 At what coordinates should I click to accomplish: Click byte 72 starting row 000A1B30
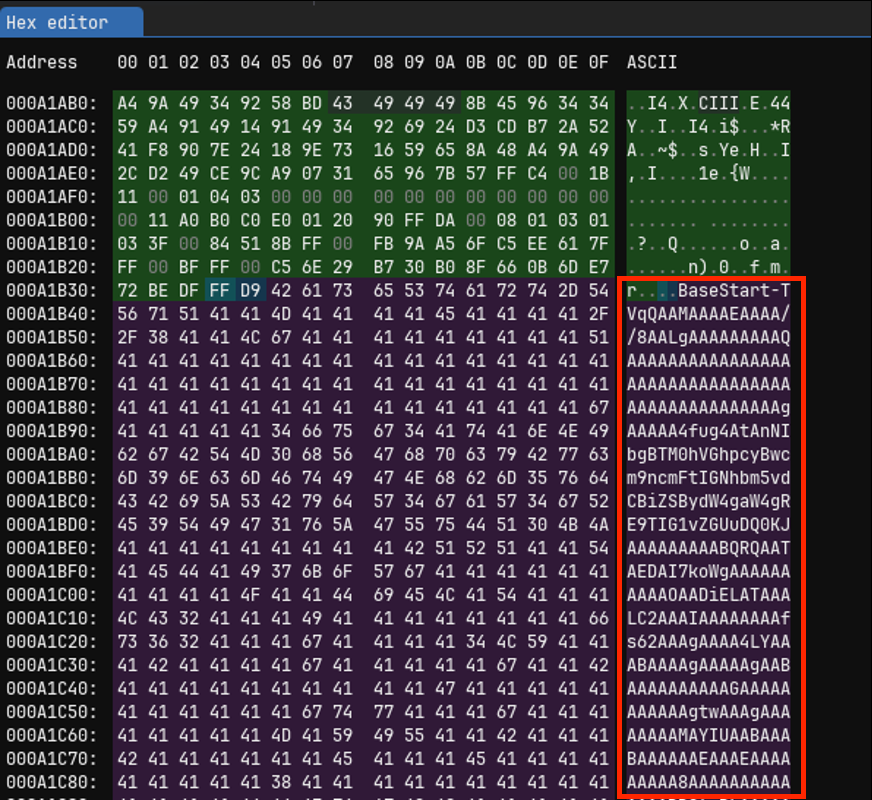[126, 291]
